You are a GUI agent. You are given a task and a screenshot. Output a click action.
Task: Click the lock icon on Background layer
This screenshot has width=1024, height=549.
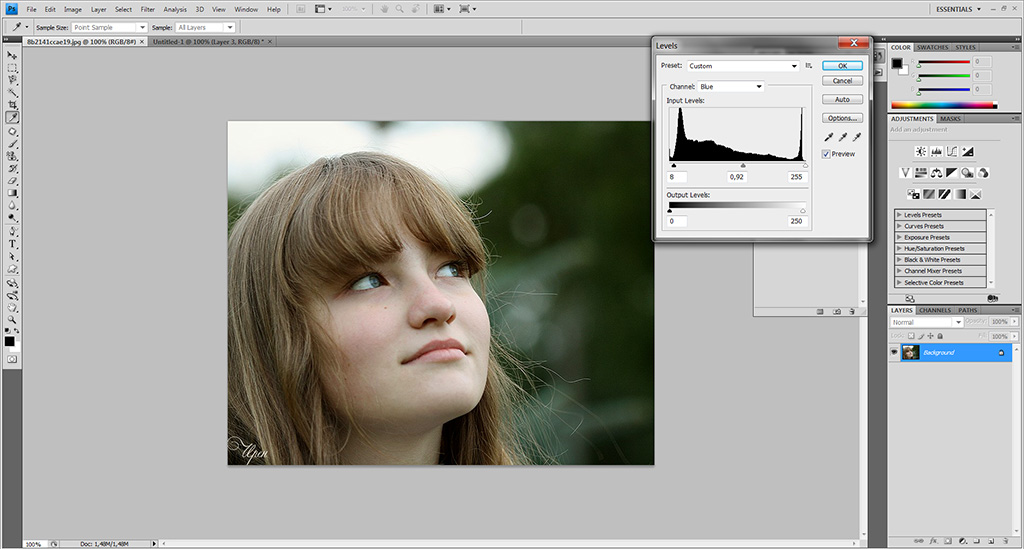(x=1000, y=353)
